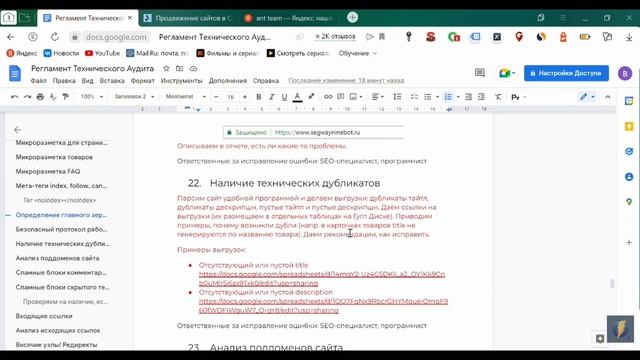Click the last edit link Последнее изменение
The height and width of the screenshot is (360, 640).
[346, 81]
